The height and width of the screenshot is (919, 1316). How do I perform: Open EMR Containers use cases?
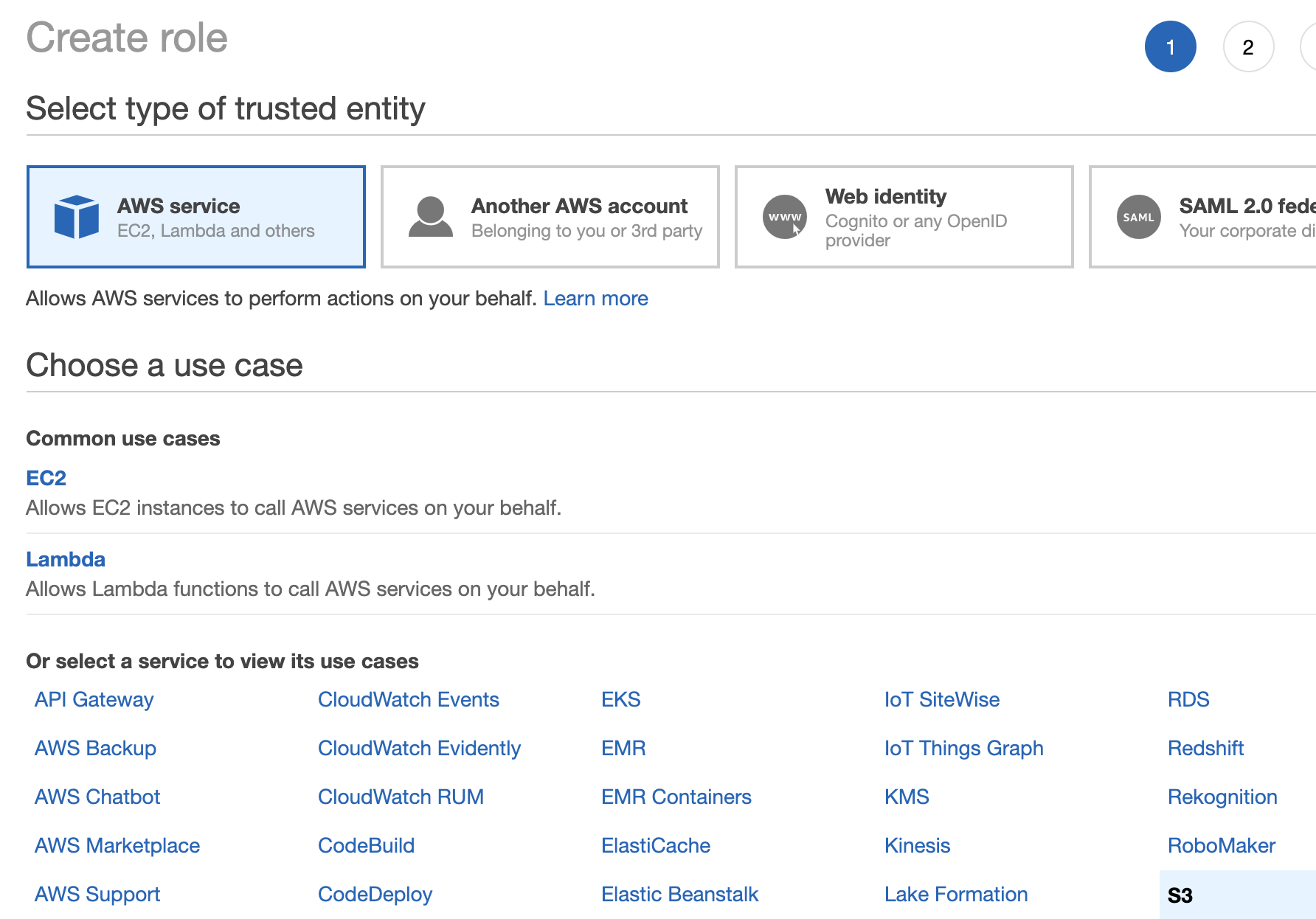tap(676, 797)
